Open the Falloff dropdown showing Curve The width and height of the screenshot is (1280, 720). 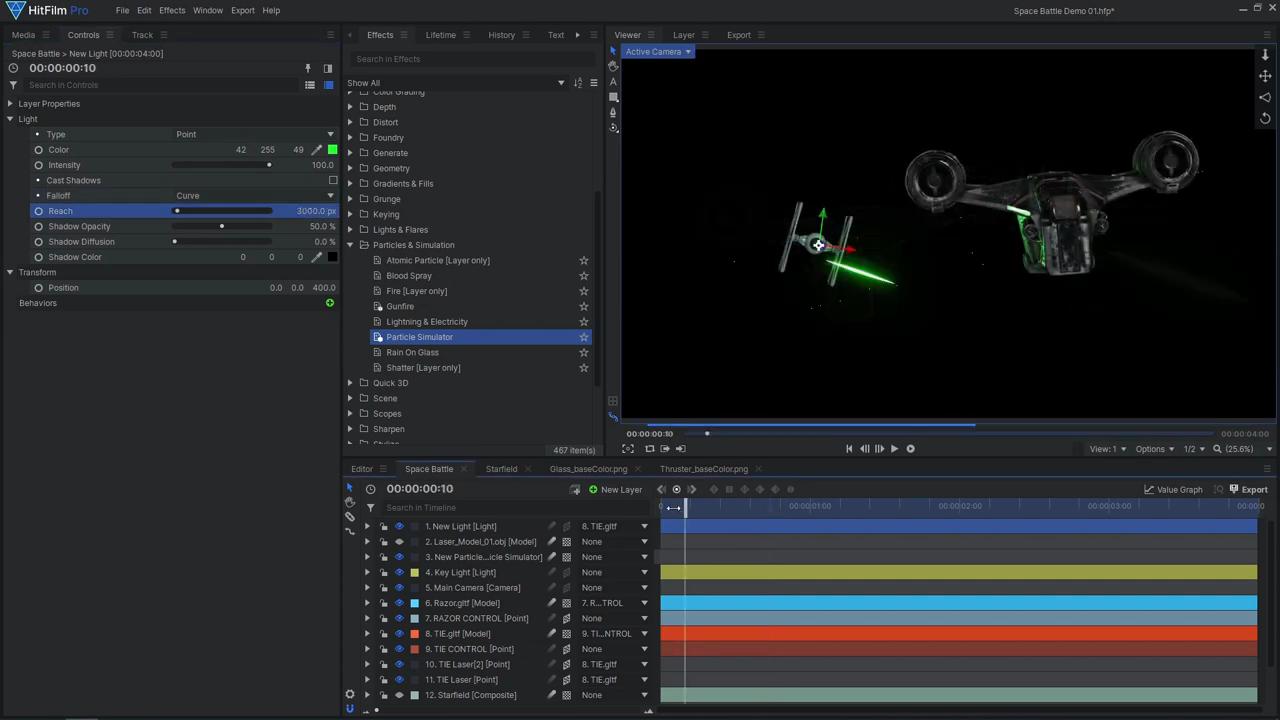tap(254, 196)
